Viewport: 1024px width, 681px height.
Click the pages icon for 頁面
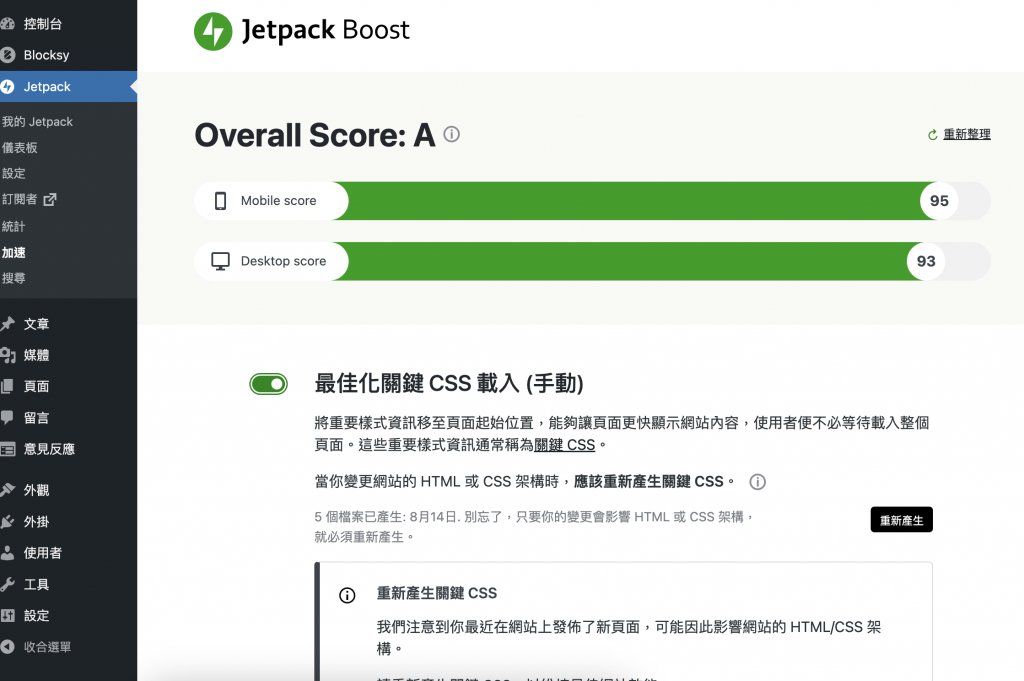7,386
